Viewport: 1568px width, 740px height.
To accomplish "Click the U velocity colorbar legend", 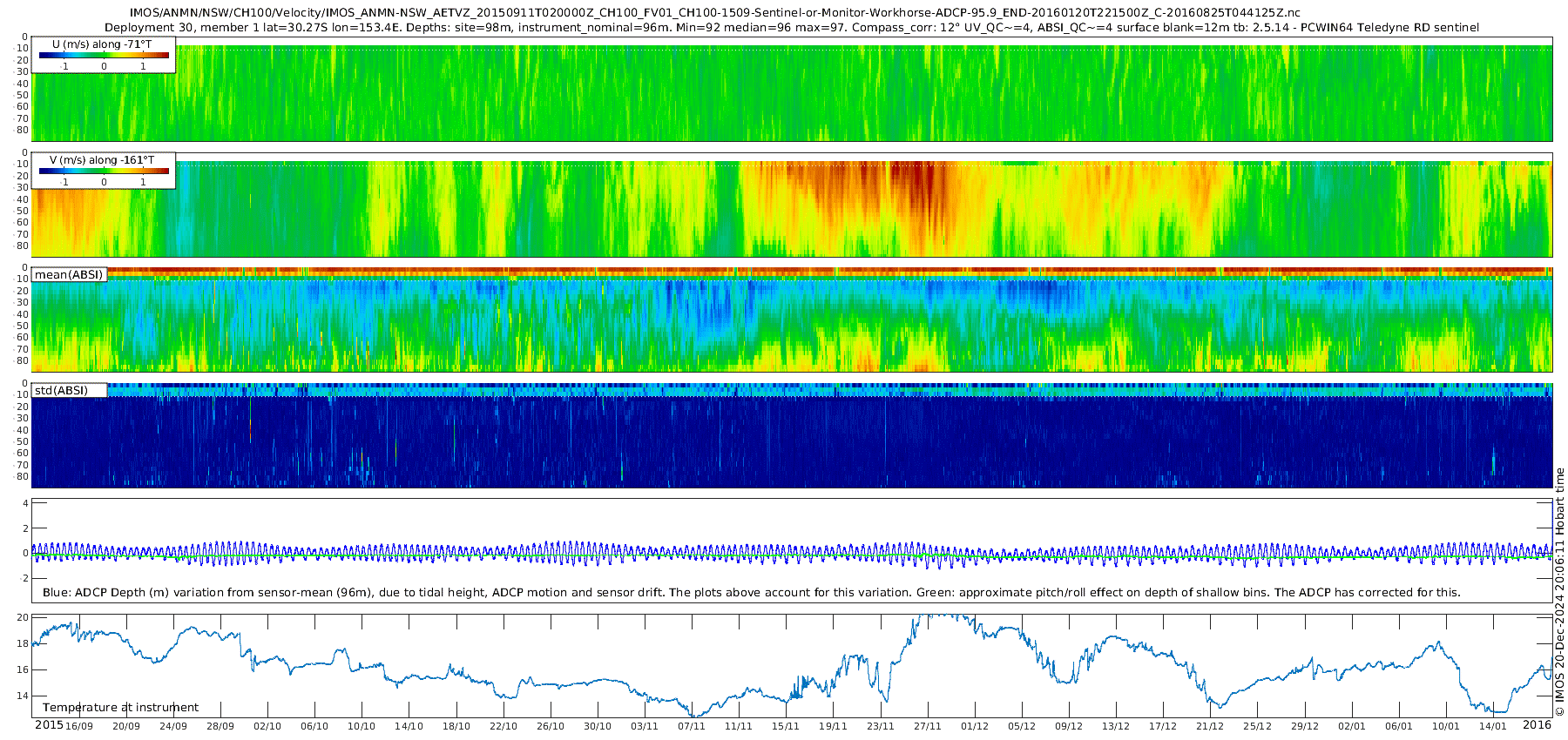I will click(104, 56).
